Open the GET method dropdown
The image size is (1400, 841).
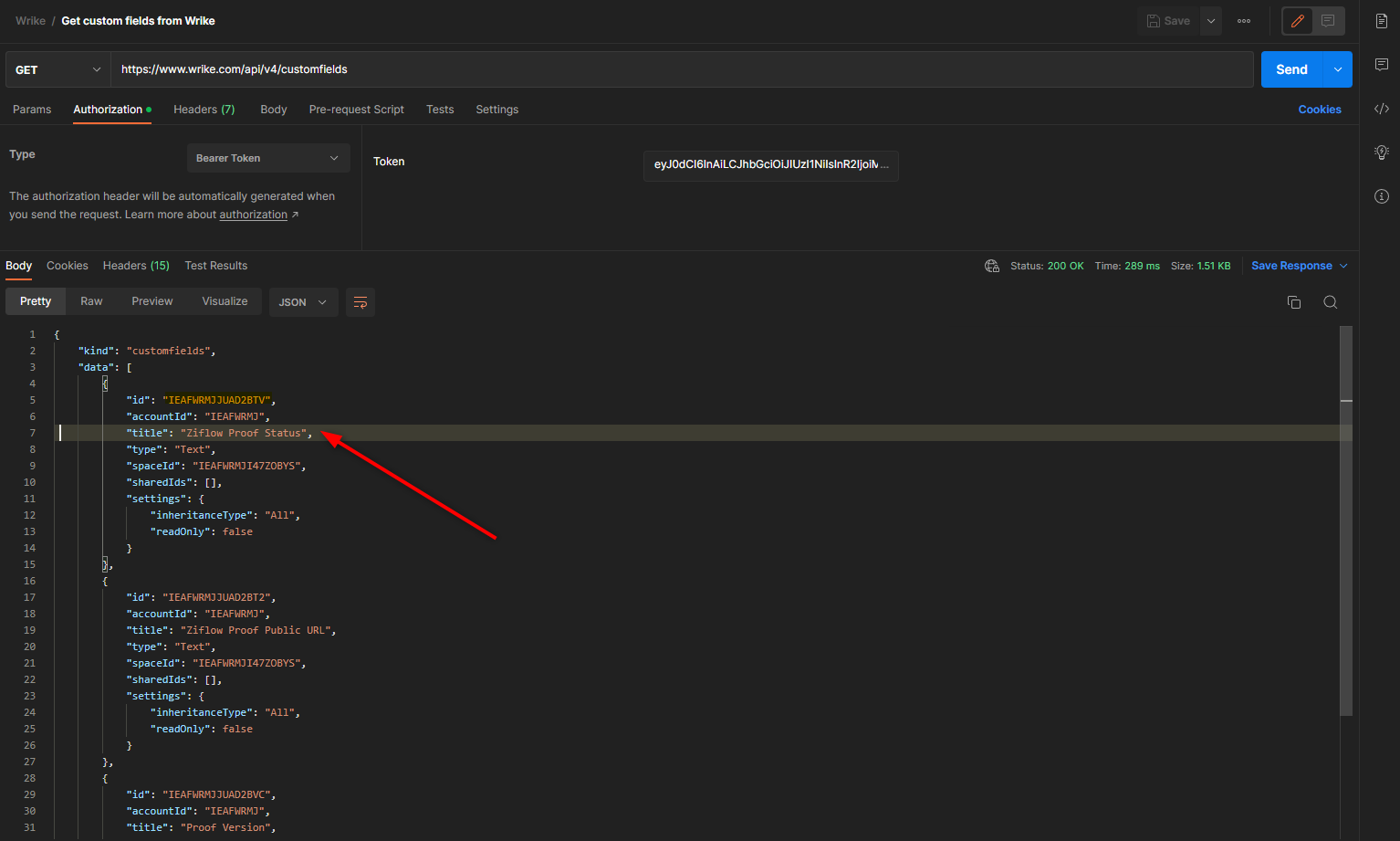(x=58, y=69)
